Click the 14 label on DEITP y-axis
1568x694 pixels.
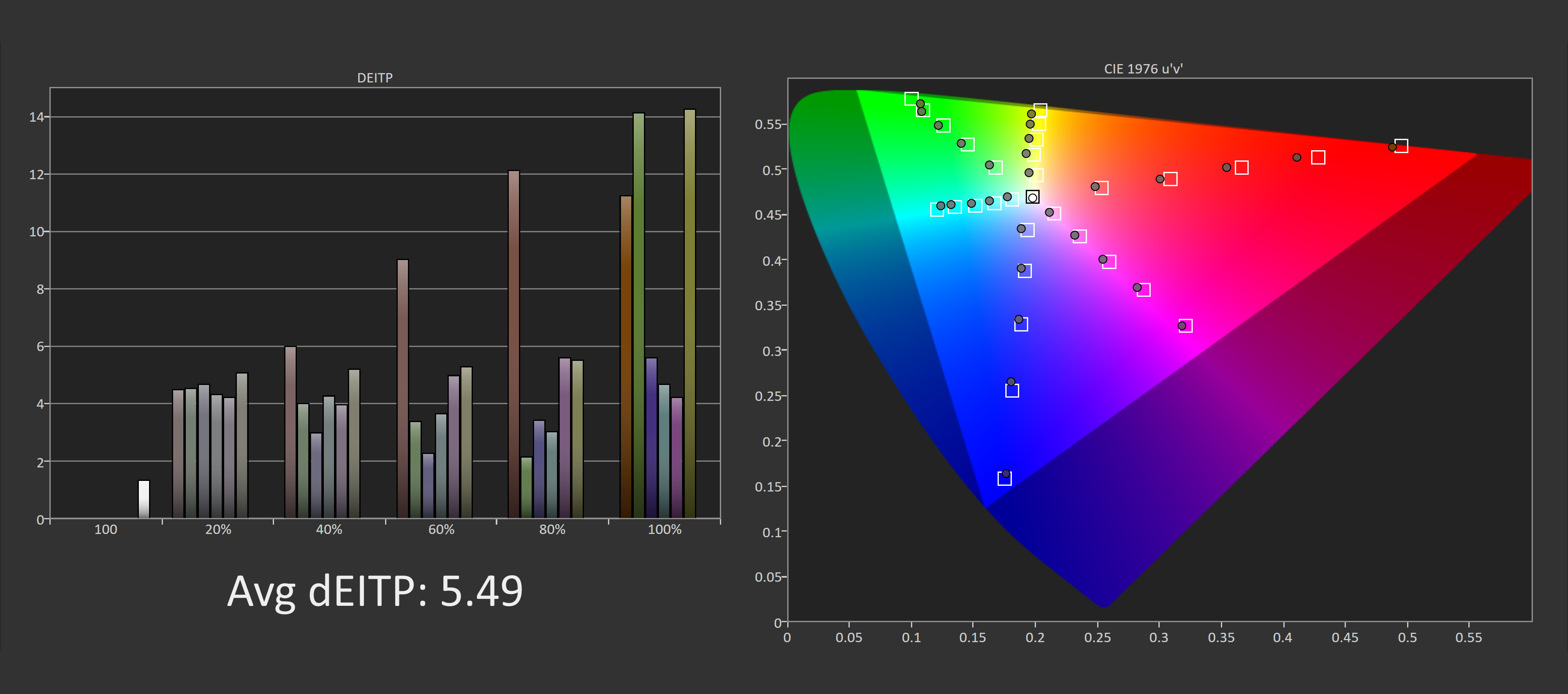point(36,117)
